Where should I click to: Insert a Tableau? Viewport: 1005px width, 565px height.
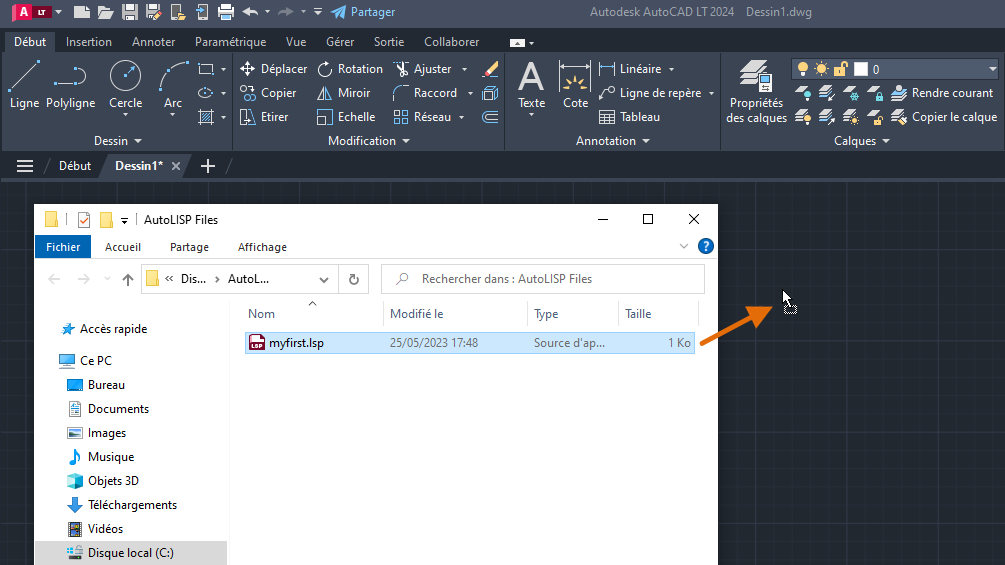[629, 117]
